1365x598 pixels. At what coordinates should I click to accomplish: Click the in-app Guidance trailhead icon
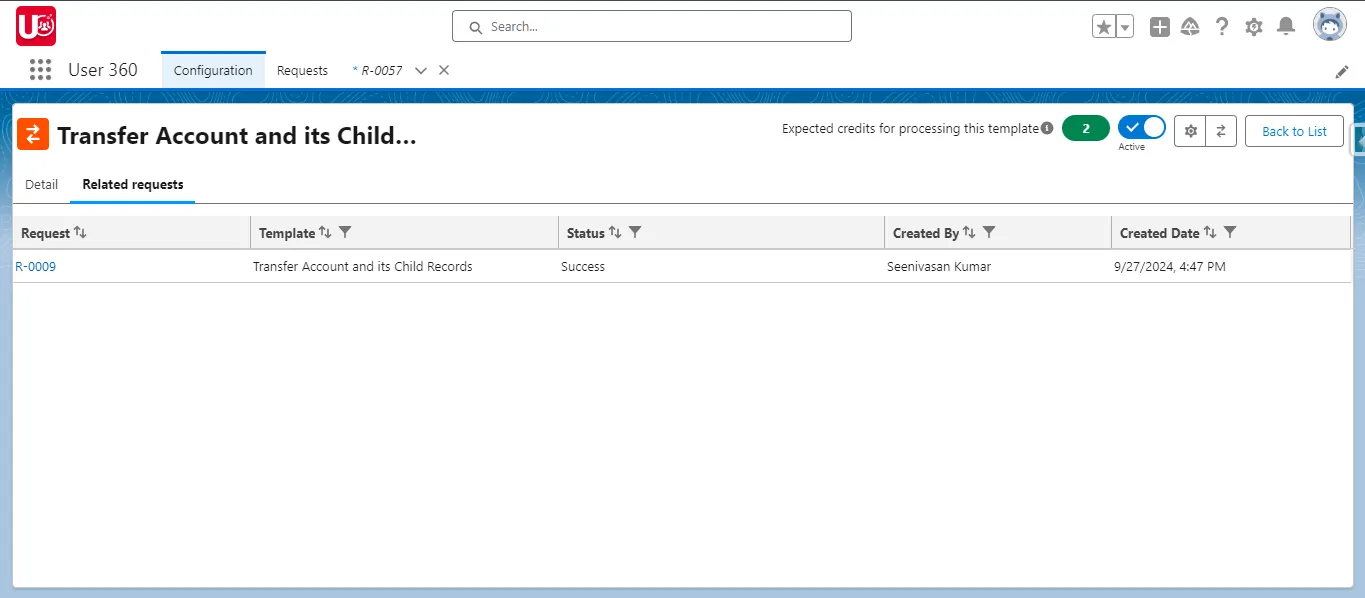pos(1190,27)
